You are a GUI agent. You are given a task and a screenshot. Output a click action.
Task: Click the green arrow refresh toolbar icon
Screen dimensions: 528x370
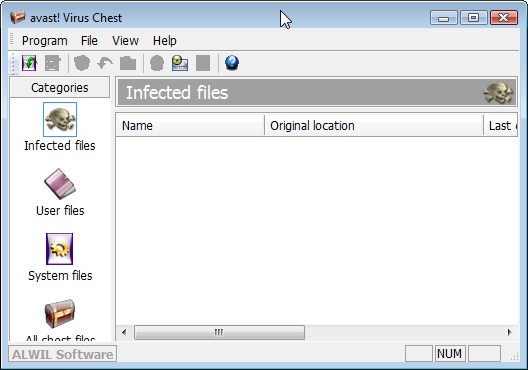(x=29, y=63)
